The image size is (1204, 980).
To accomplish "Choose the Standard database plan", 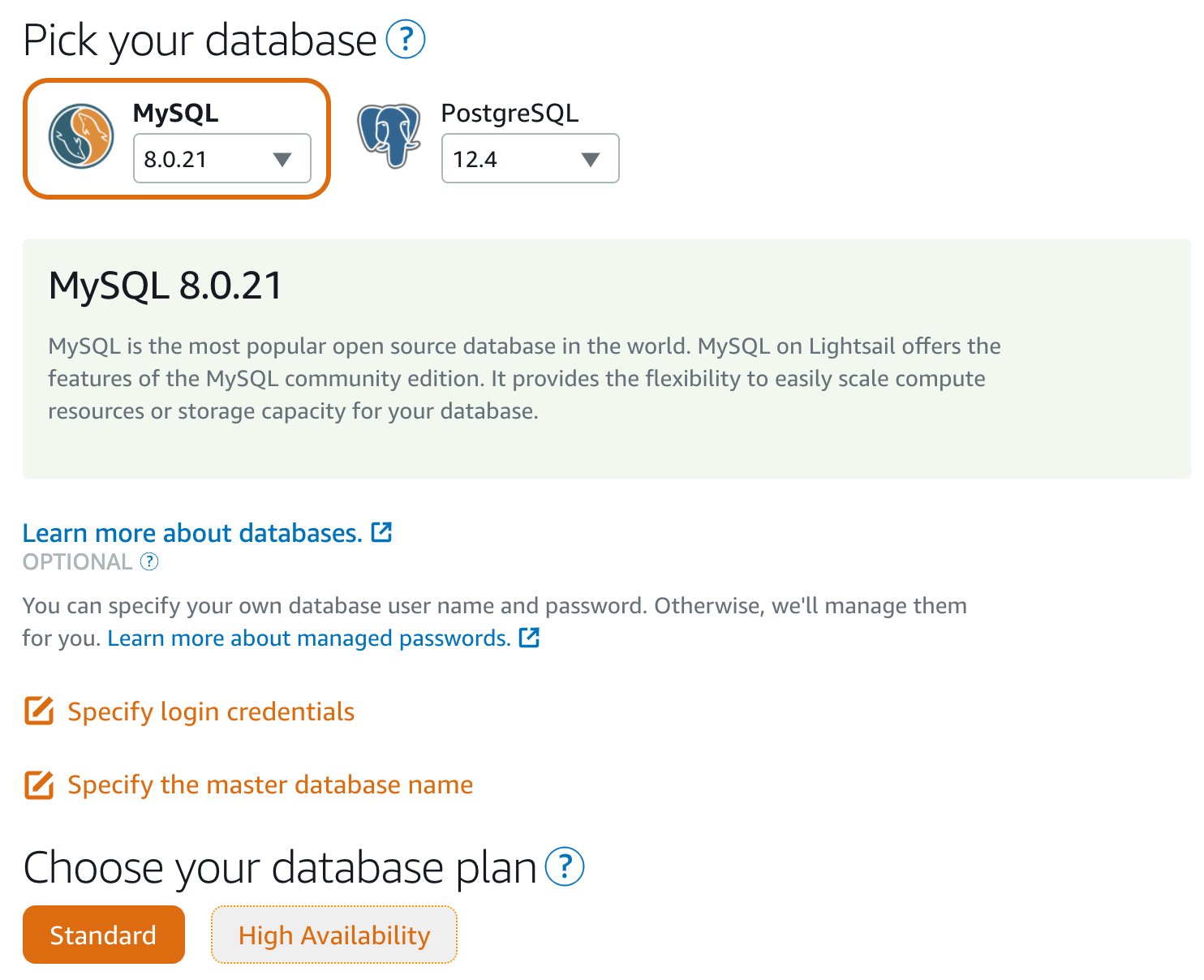I will (104, 935).
